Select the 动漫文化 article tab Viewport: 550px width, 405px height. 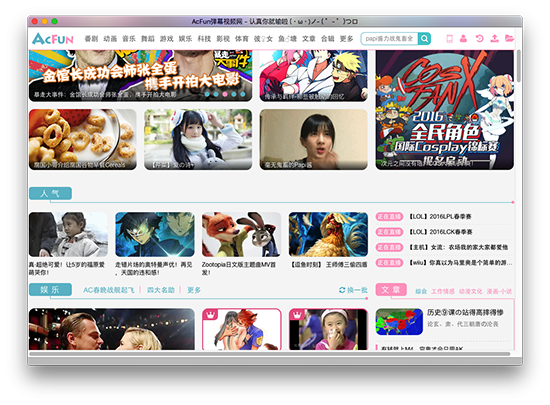470,291
